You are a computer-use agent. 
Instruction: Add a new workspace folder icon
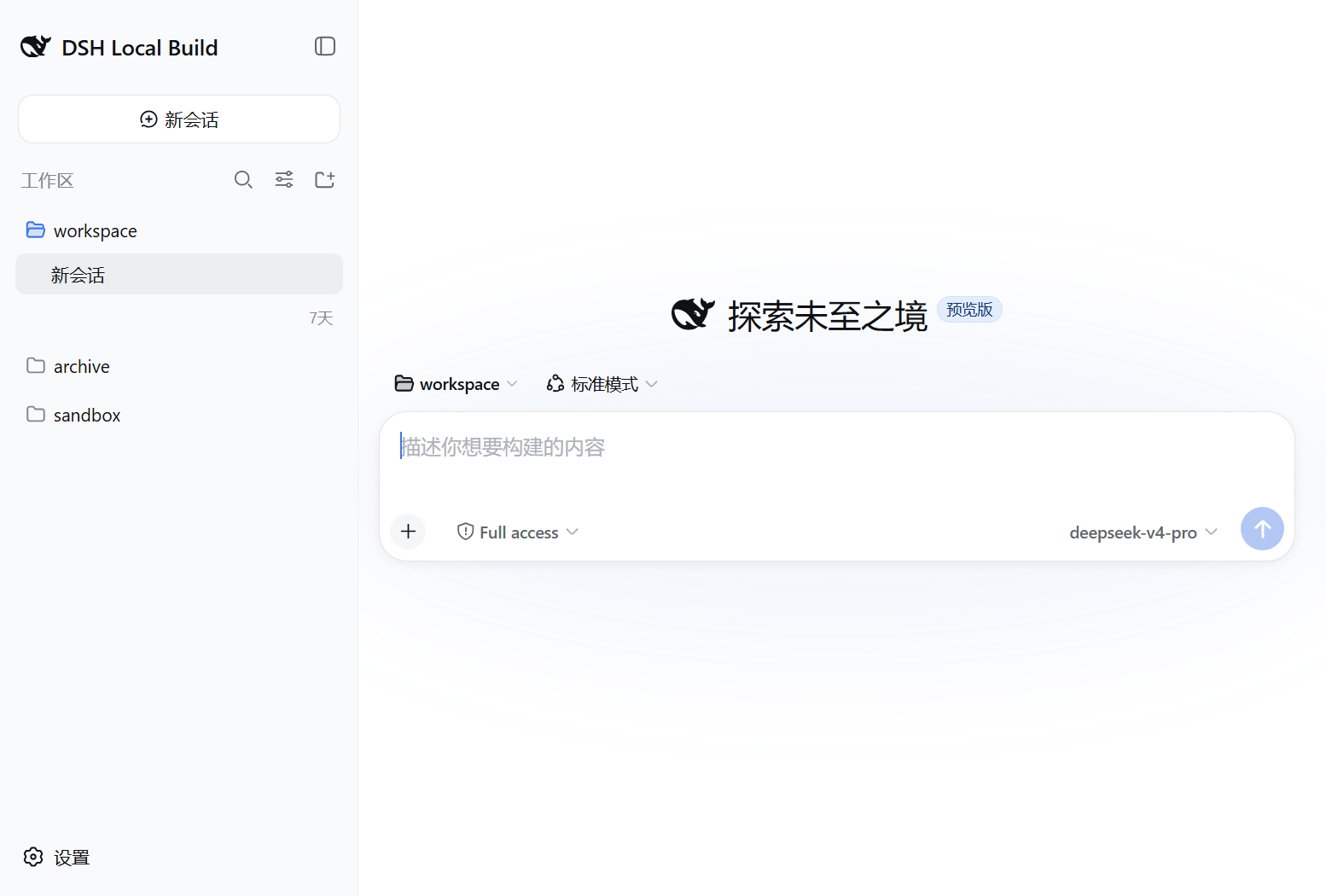click(325, 179)
